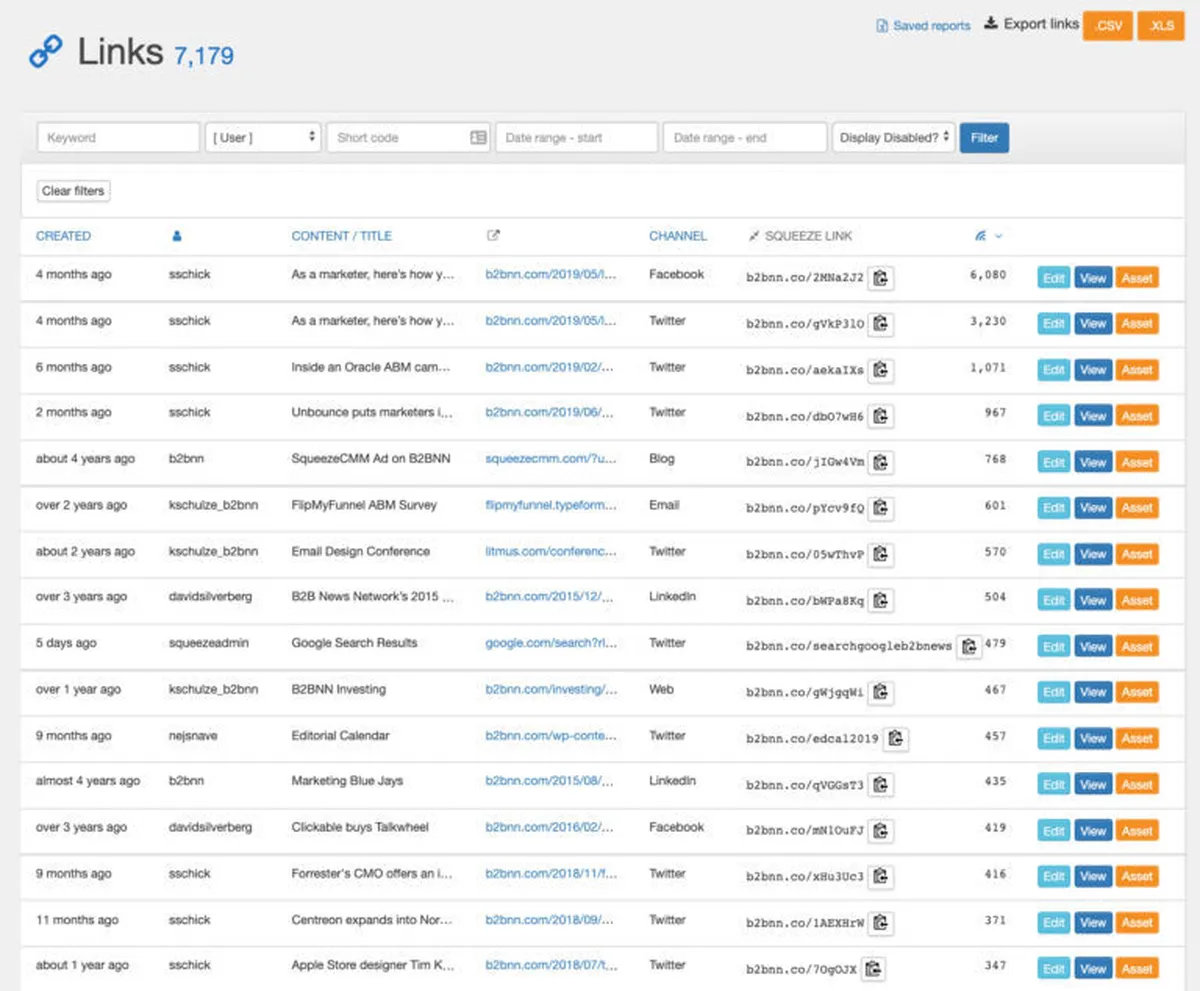Open the User dropdown filter
This screenshot has height=991, width=1200.
click(x=263, y=138)
